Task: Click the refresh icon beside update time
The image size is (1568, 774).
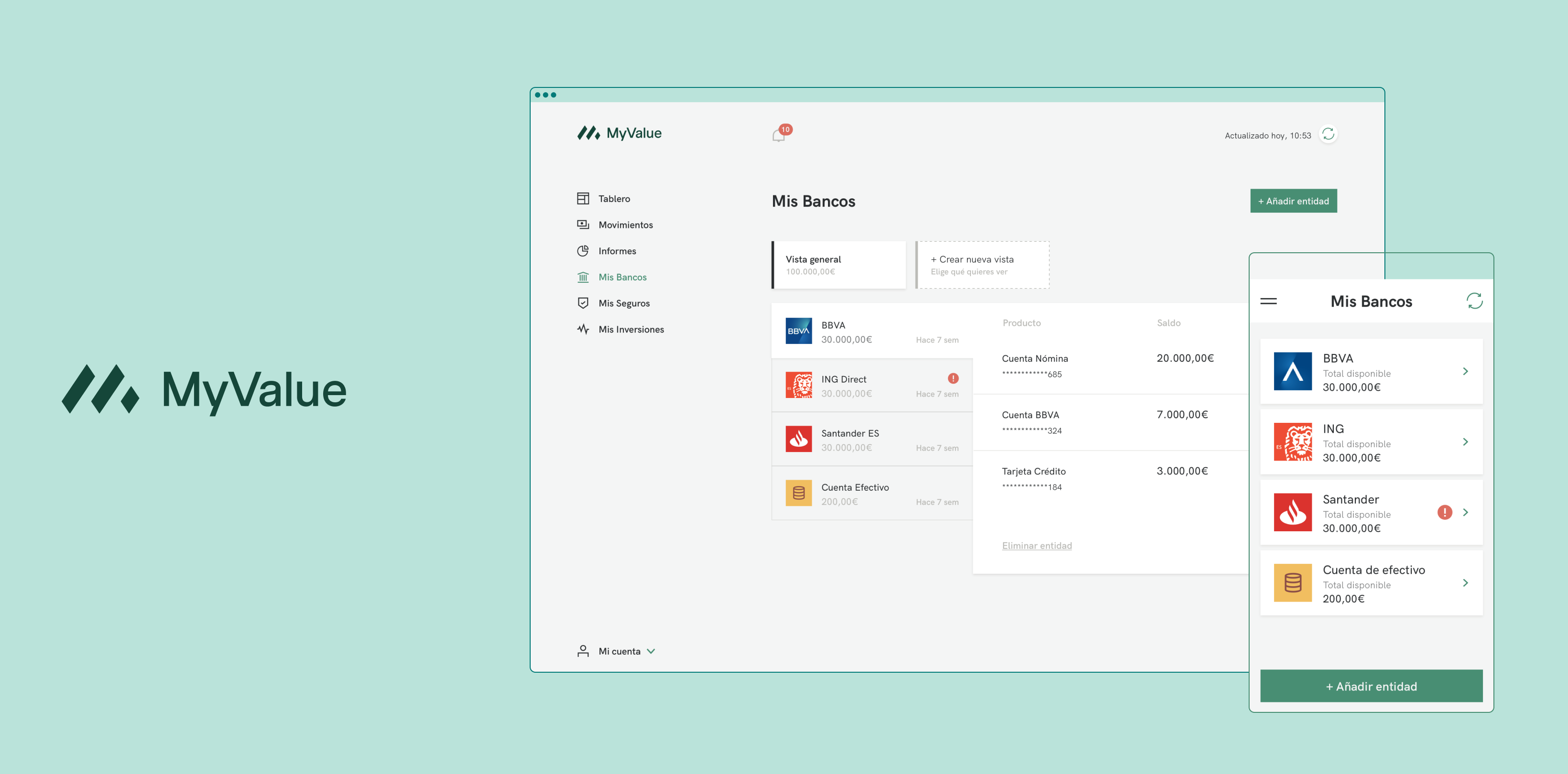Action: [x=1328, y=134]
